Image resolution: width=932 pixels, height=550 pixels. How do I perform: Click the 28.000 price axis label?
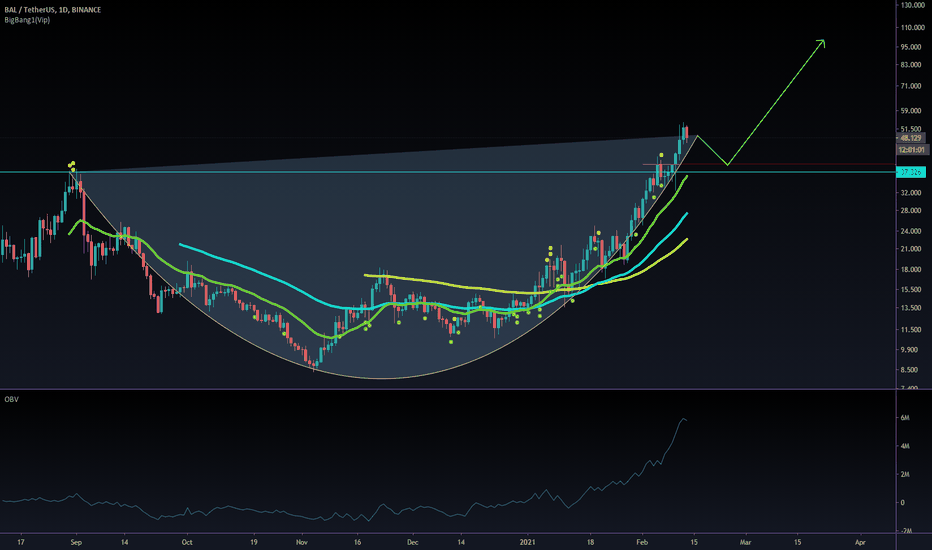tap(911, 210)
